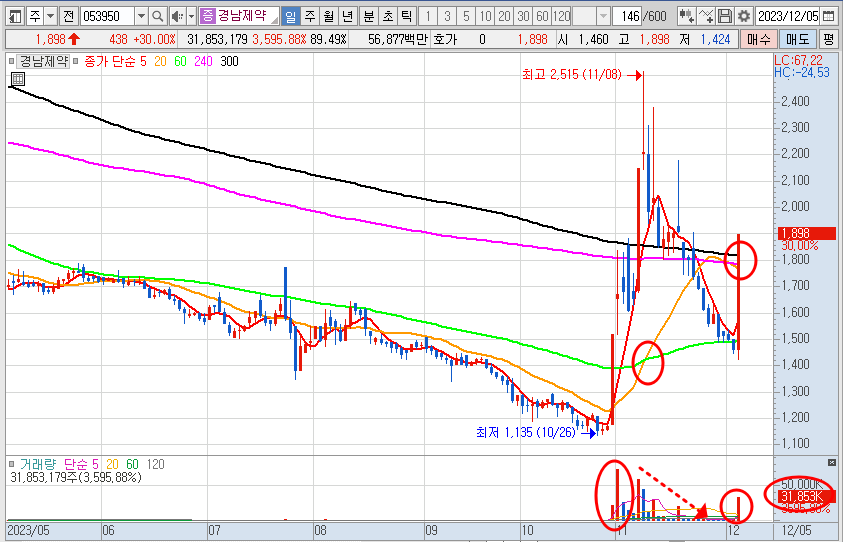Image resolution: width=843 pixels, height=542 pixels.
Task: Open the stock code history dropdown
Action: click(x=141, y=16)
